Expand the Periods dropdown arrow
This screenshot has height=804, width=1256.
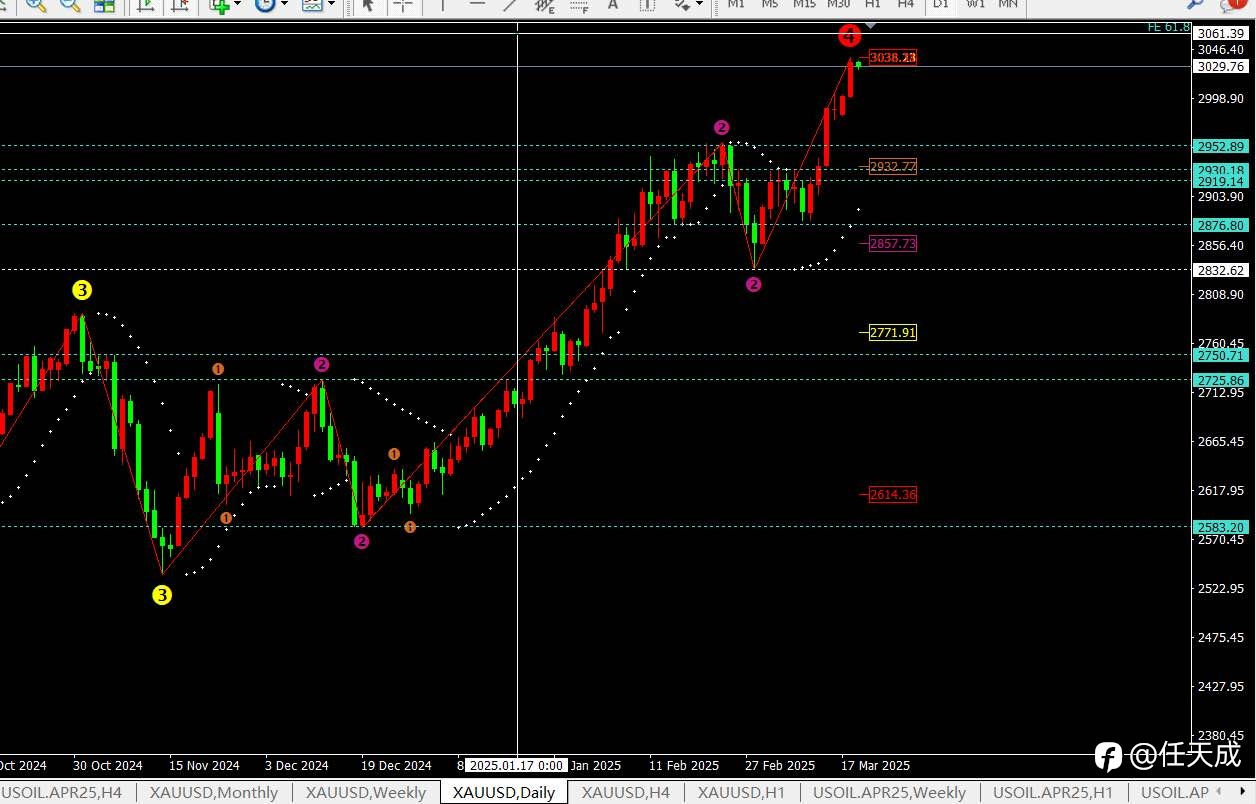pyautogui.click(x=284, y=5)
